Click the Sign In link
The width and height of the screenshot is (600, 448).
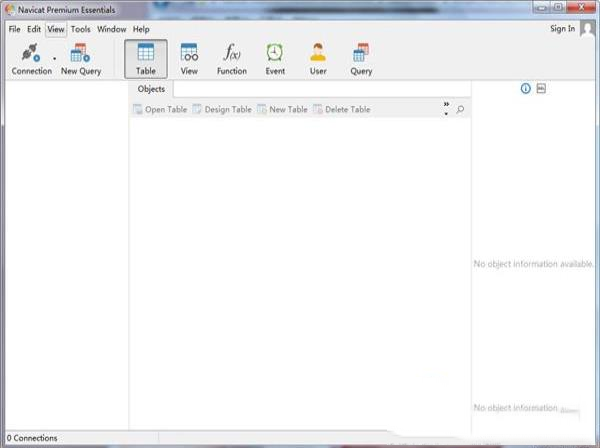pos(562,29)
